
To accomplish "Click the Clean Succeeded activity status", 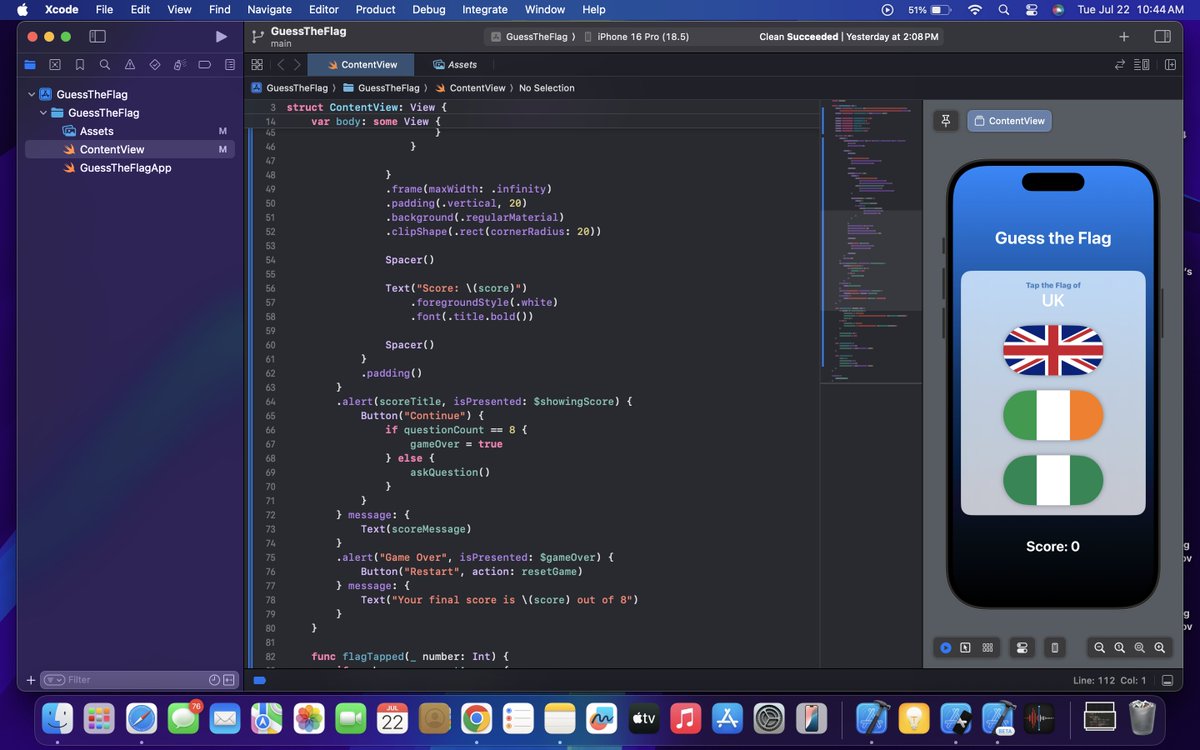I will [x=849, y=37].
